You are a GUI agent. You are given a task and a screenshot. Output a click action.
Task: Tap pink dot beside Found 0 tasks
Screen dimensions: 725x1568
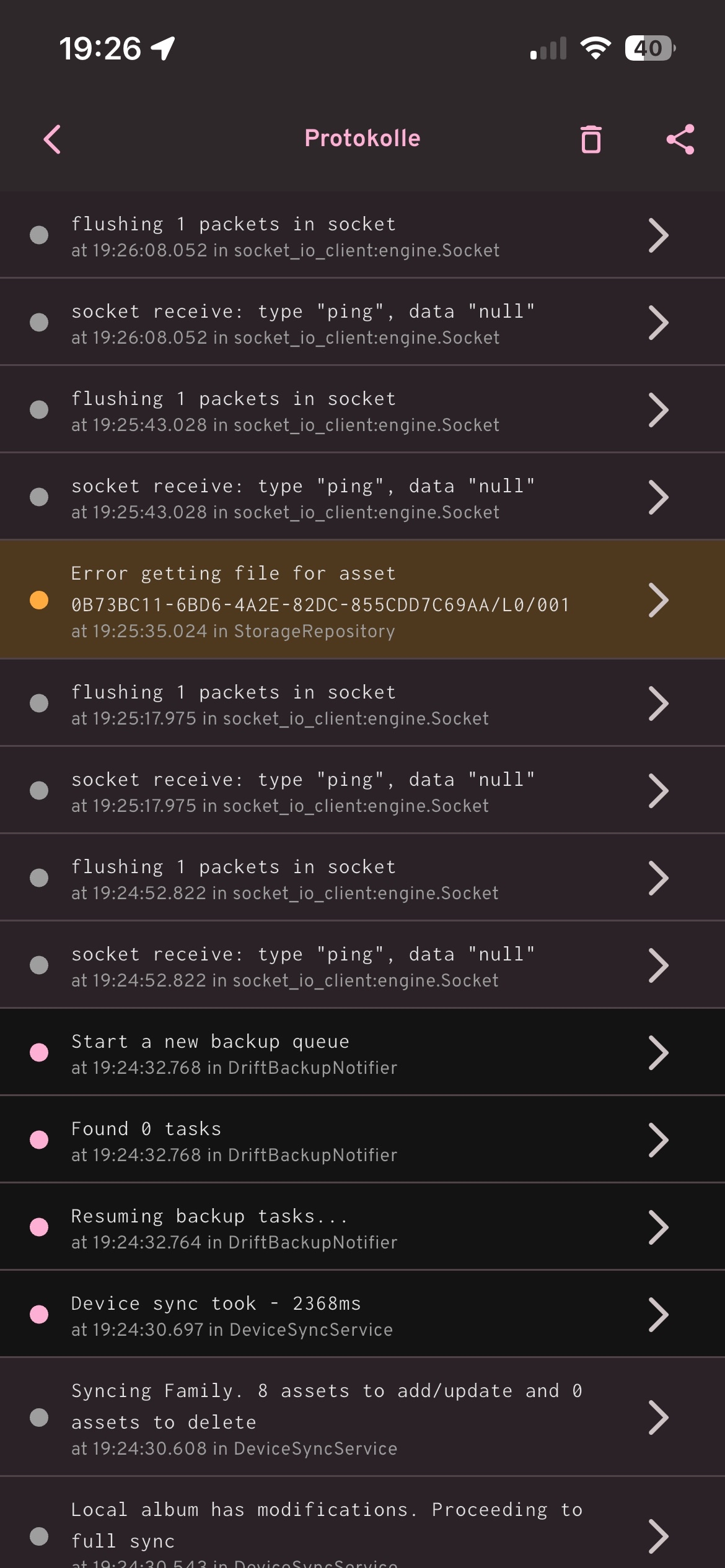click(x=39, y=1140)
